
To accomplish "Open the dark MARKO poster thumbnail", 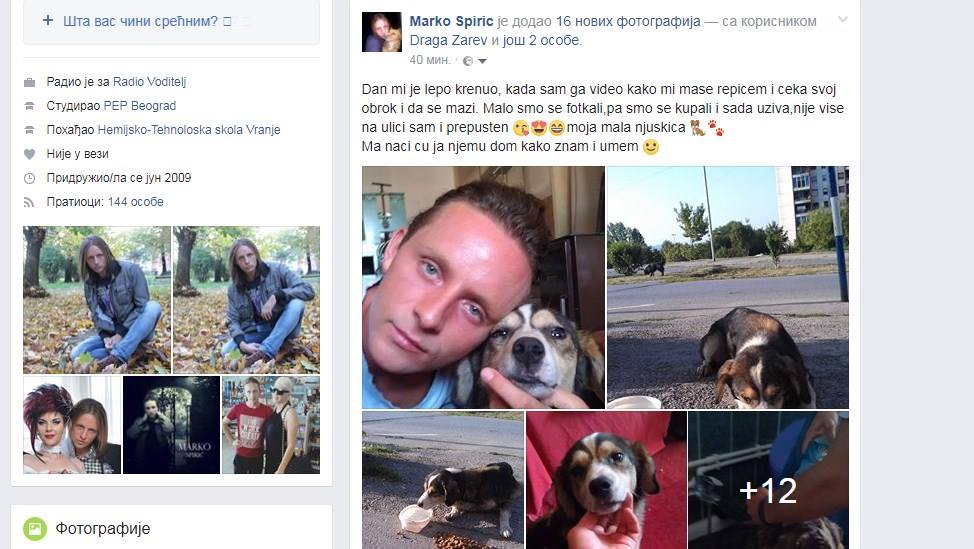I will (171, 425).
